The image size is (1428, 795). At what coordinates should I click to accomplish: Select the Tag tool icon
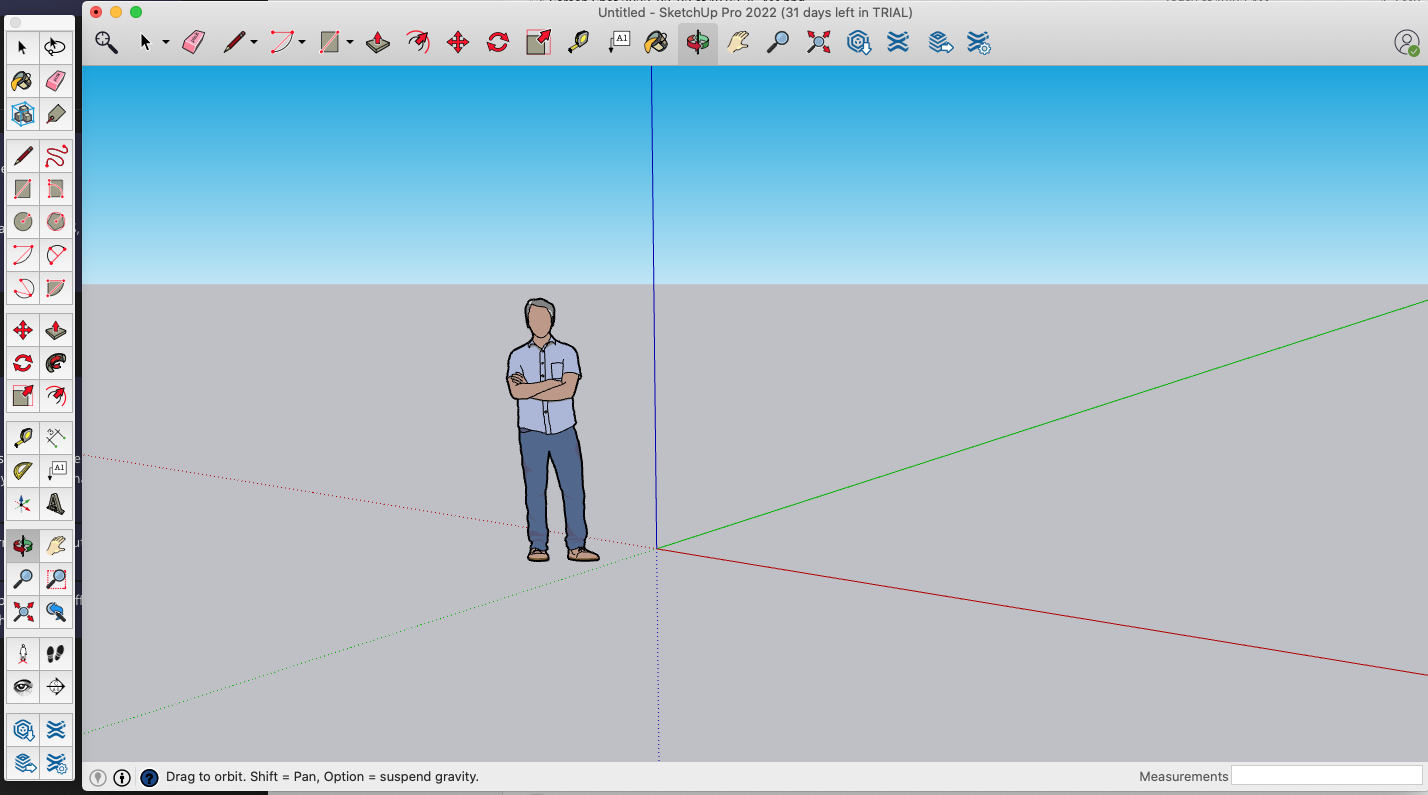click(x=56, y=114)
